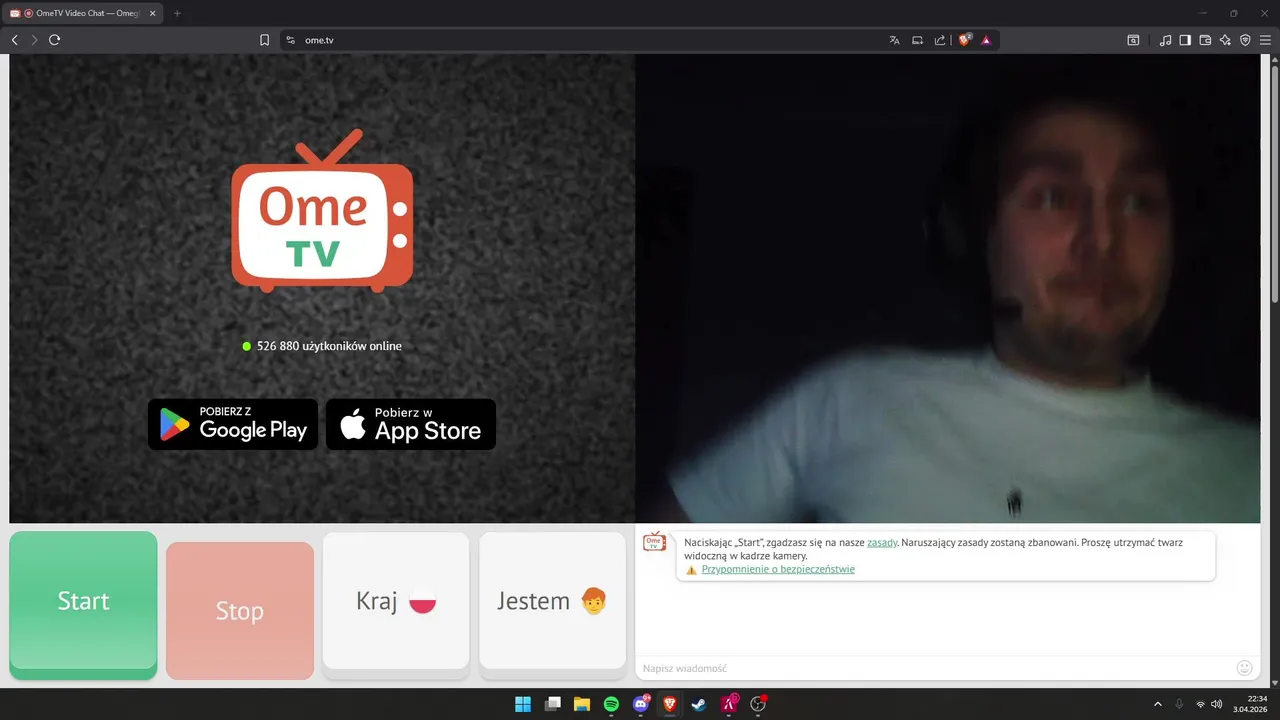
Task: Open Discord from taskbar
Action: [641, 704]
